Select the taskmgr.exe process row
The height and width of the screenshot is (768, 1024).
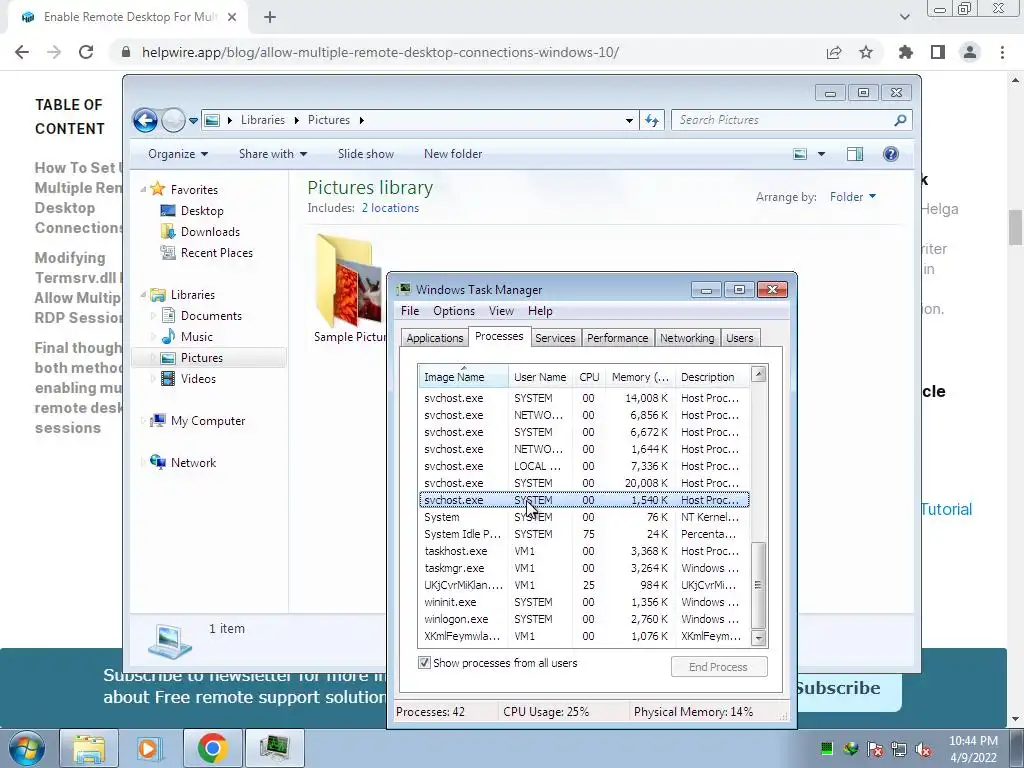[584, 568]
